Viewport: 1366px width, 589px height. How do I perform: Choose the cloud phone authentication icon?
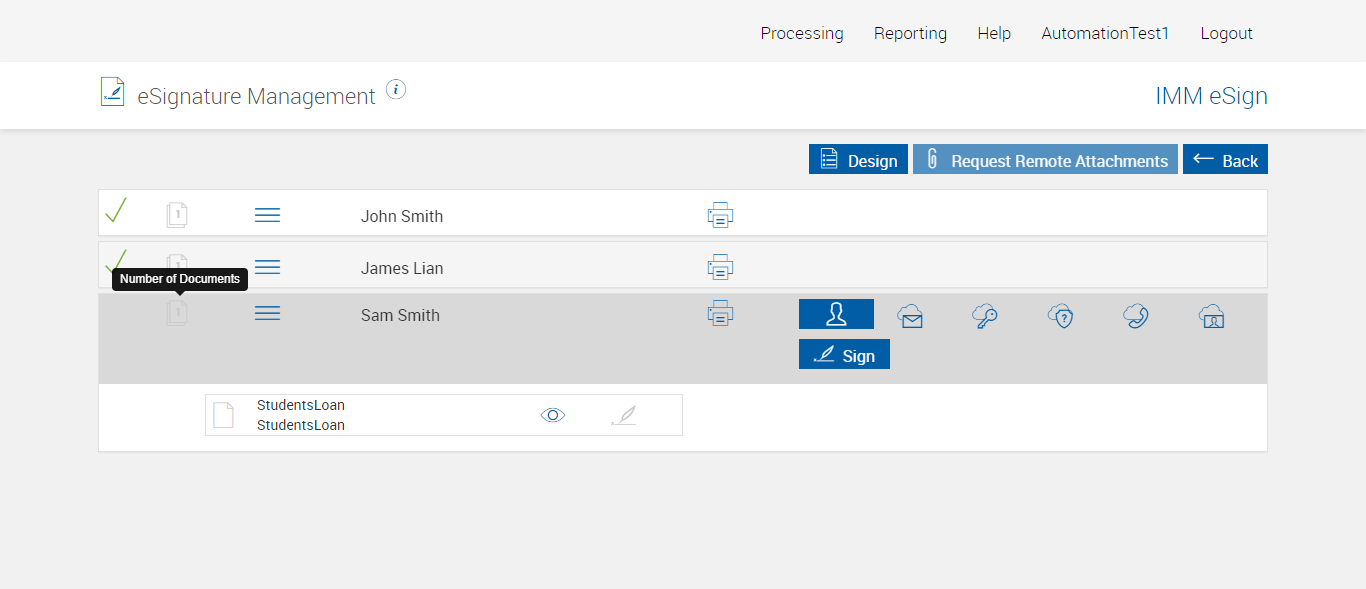[x=1136, y=317]
